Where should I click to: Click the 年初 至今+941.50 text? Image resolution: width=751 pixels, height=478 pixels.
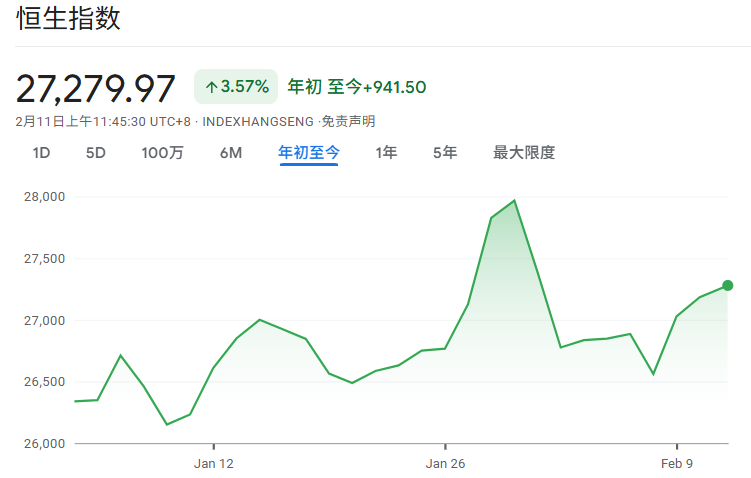(x=357, y=87)
